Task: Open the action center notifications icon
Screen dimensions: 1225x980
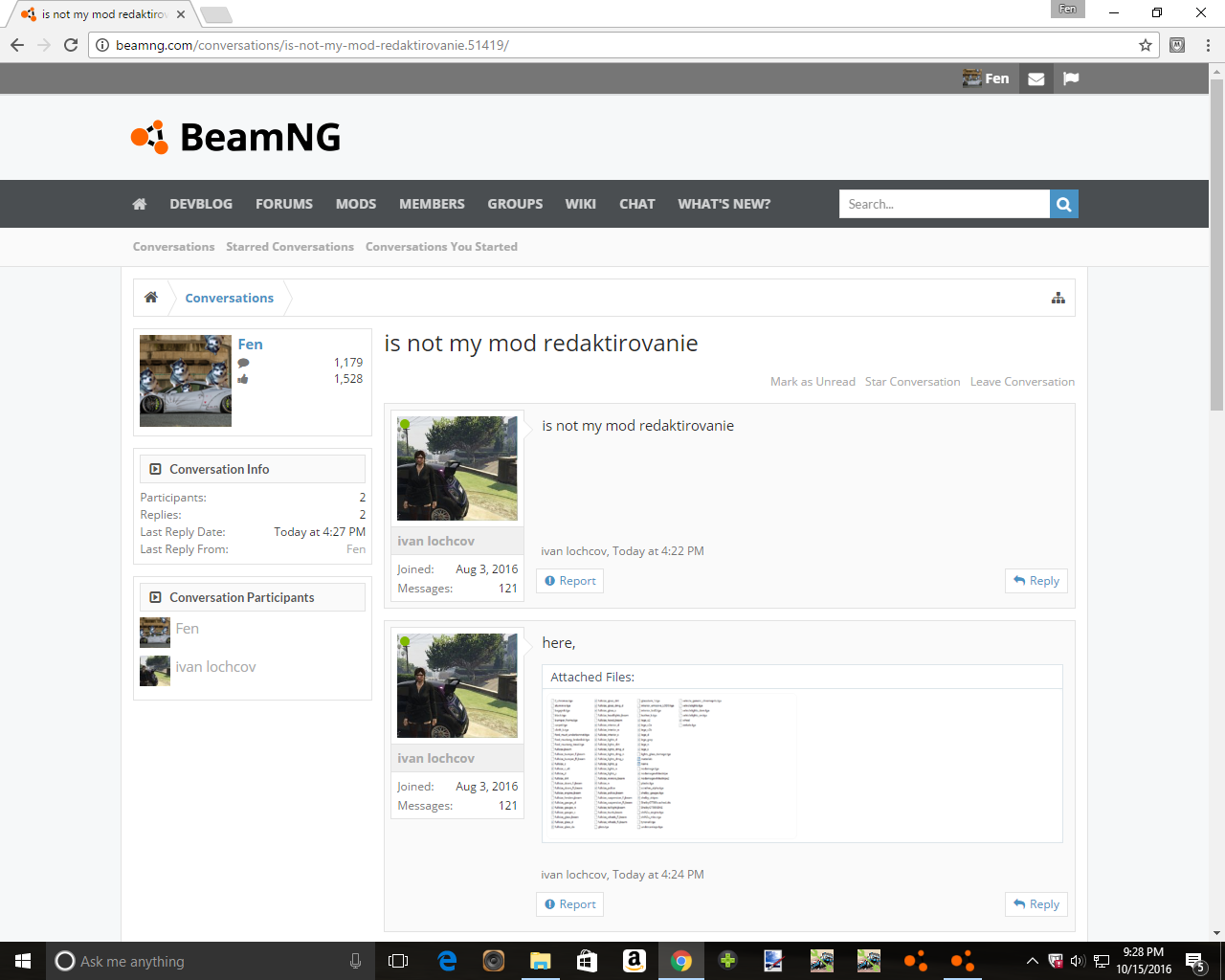Action: click(x=1195, y=961)
